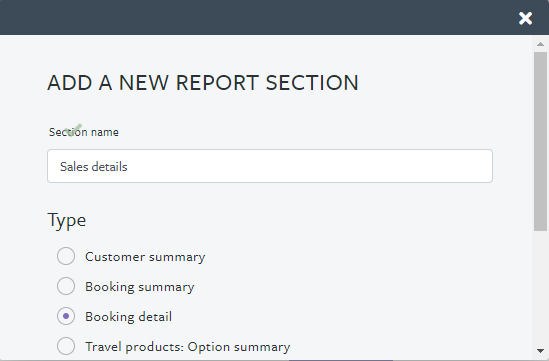Click the Section name input field
Screen dimensions: 549x361
click(x=270, y=166)
